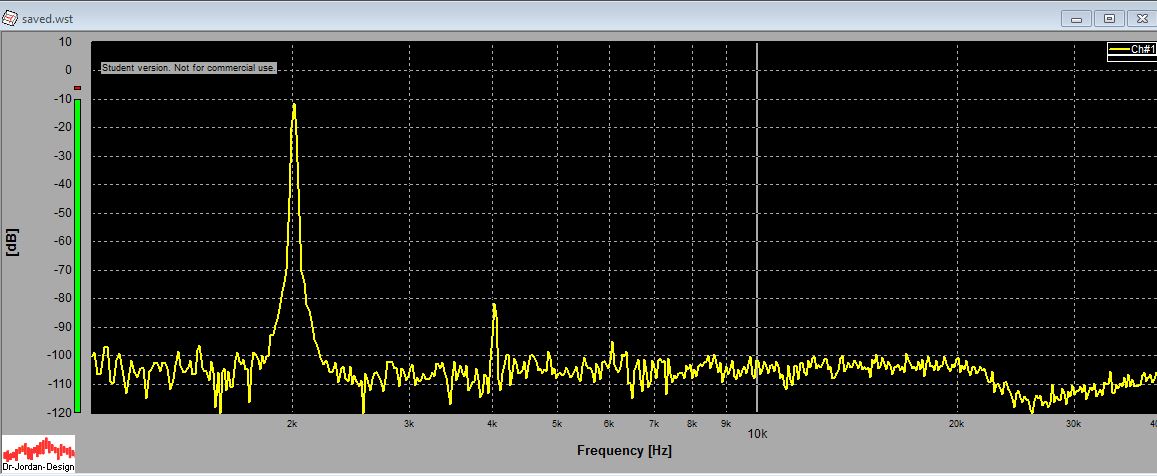Select the Ch#1 legend entry
The width and height of the screenshot is (1157, 476).
(x=1132, y=49)
